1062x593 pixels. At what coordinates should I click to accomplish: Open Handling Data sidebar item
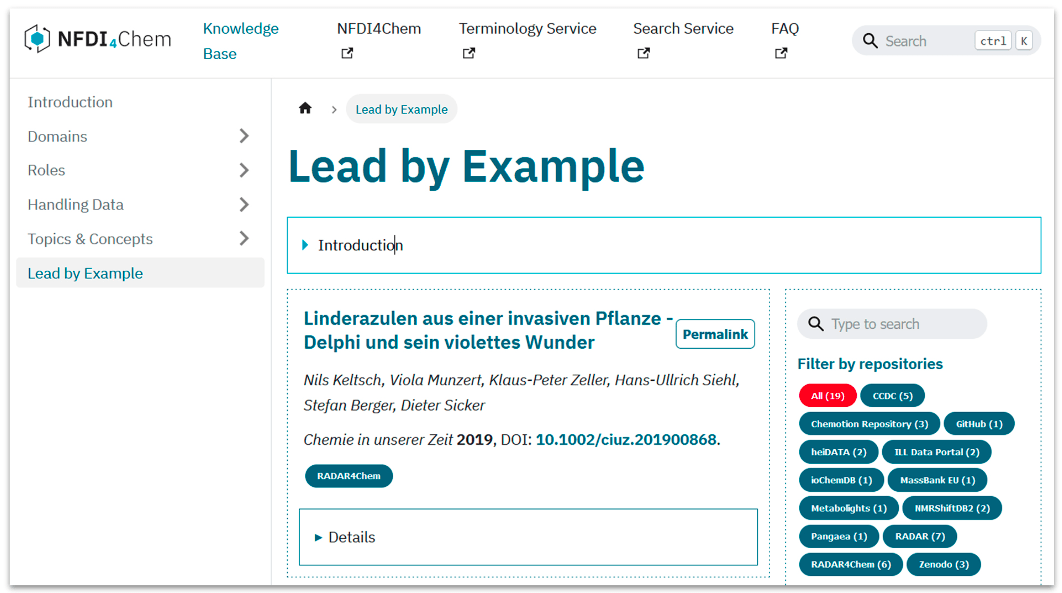coord(75,204)
